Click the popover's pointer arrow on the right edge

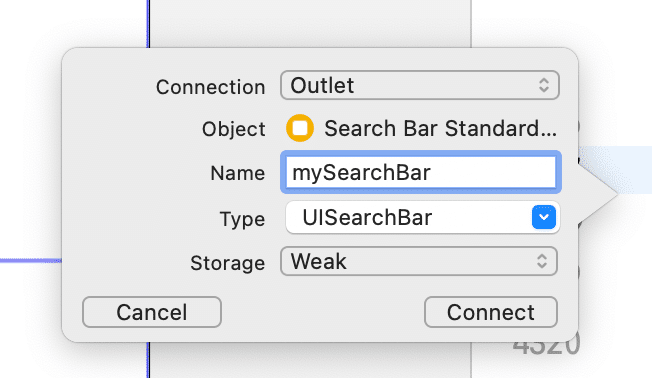click(x=598, y=193)
